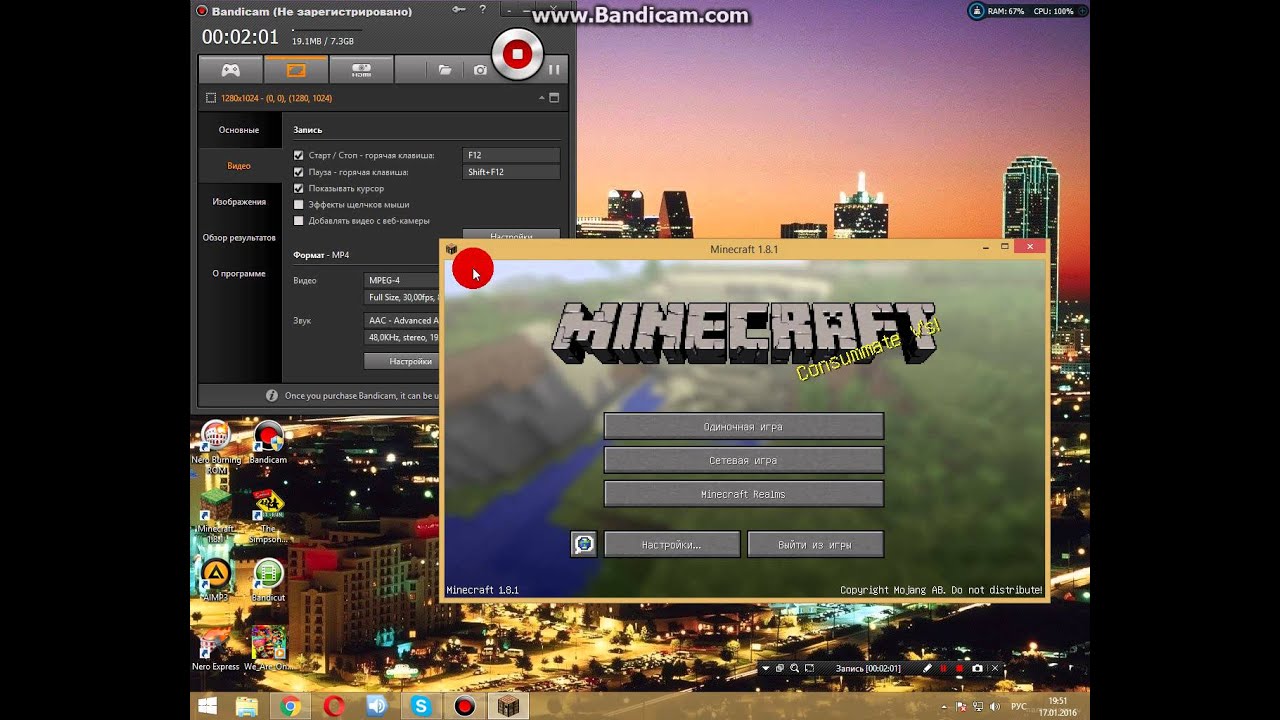Toggle the capture area window icon
The image size is (1280, 720).
(554, 98)
